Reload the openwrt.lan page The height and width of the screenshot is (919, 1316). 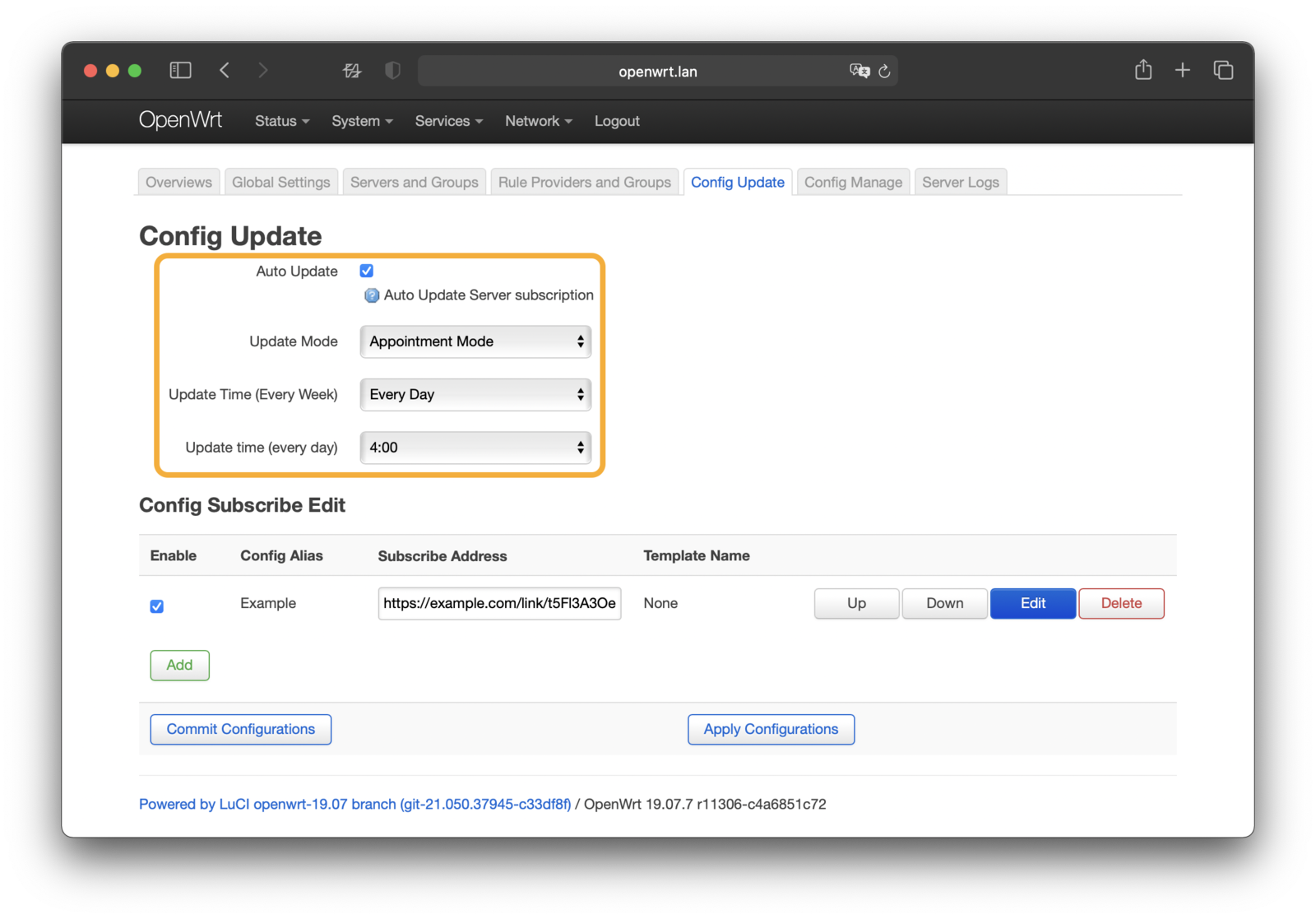884,72
